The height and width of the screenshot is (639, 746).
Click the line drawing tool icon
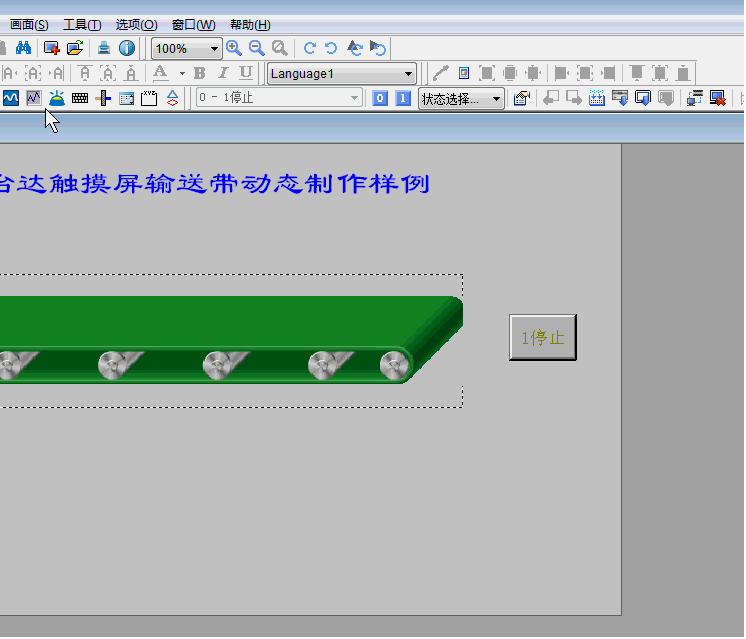[x=441, y=73]
